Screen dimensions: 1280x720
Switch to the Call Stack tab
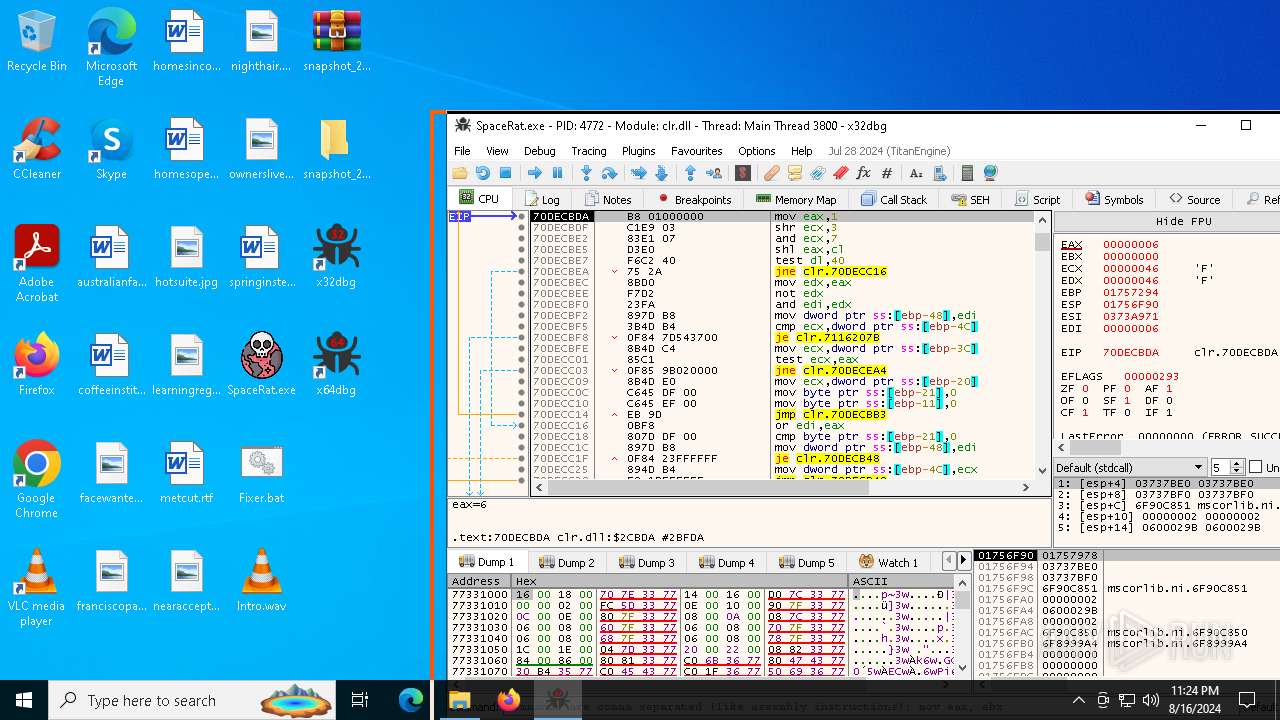point(894,199)
